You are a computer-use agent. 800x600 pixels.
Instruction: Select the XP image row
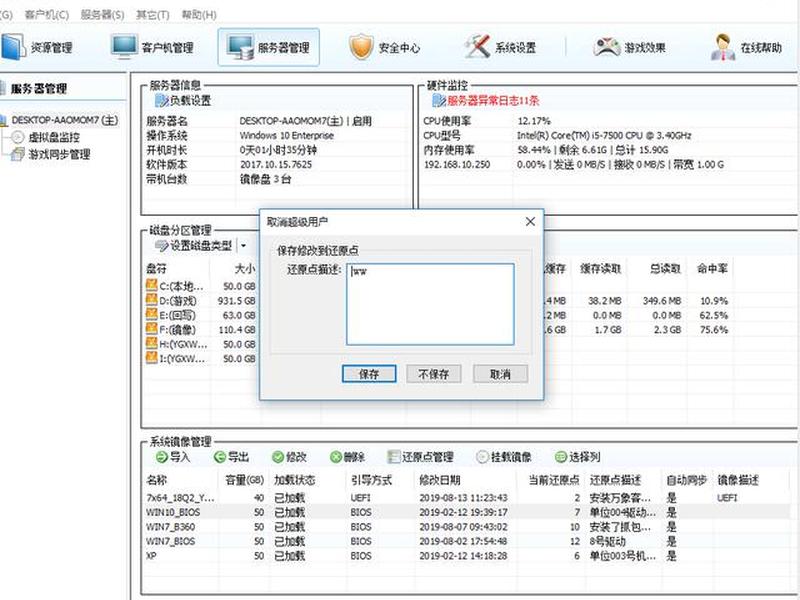click(467, 556)
